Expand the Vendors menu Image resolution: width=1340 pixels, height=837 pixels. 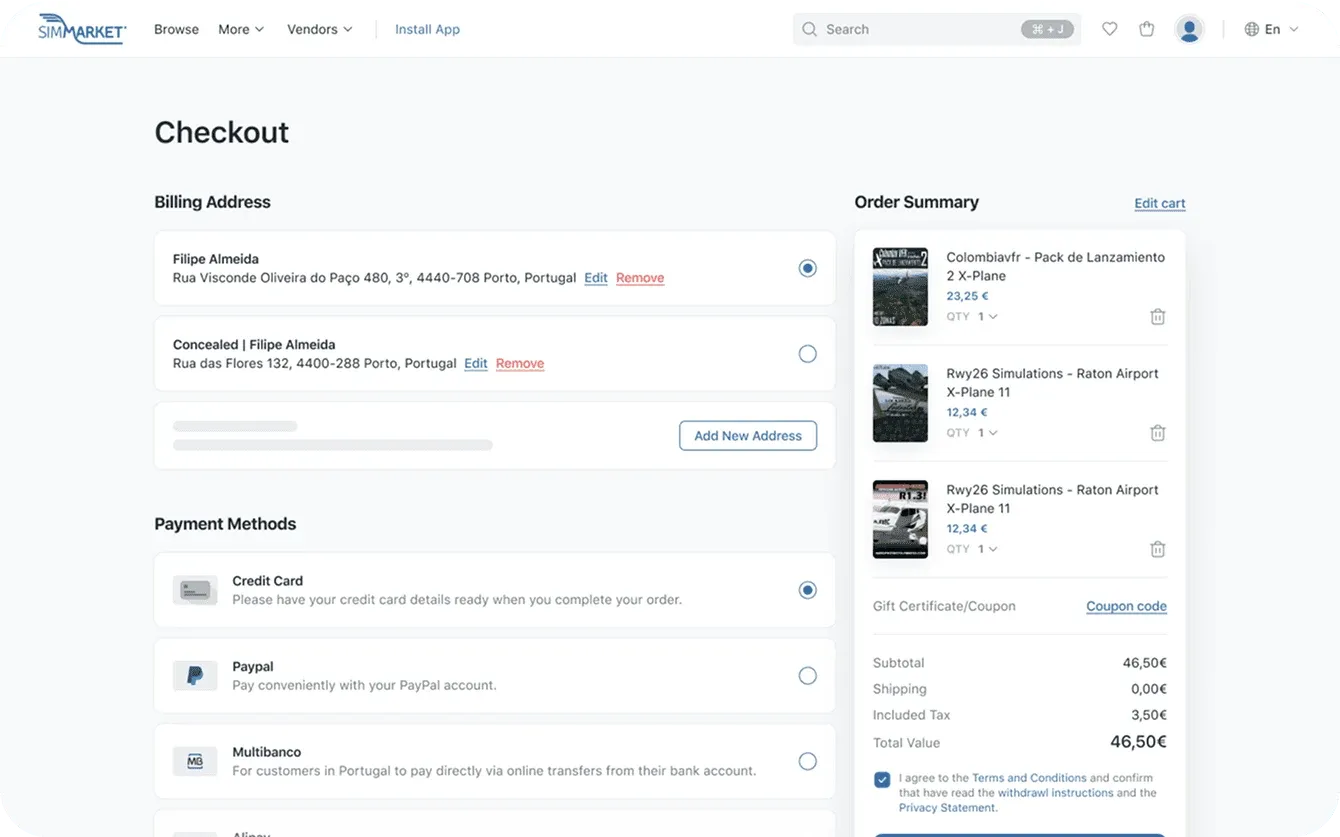[320, 29]
